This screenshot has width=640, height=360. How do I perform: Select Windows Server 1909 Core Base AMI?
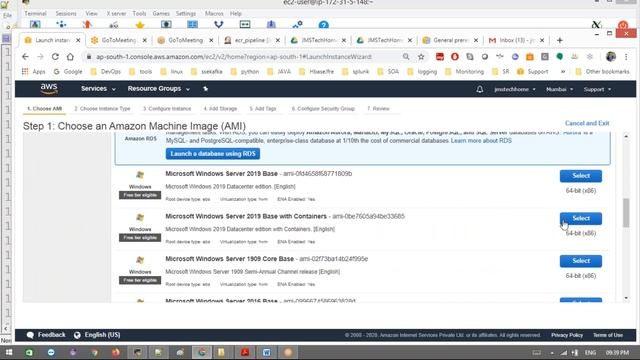(x=581, y=261)
